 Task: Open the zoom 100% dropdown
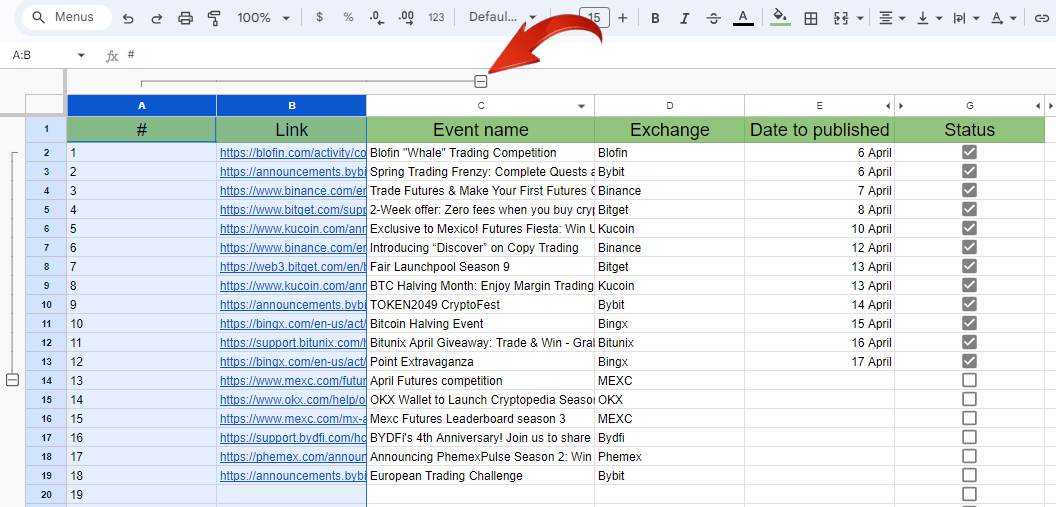[263, 18]
